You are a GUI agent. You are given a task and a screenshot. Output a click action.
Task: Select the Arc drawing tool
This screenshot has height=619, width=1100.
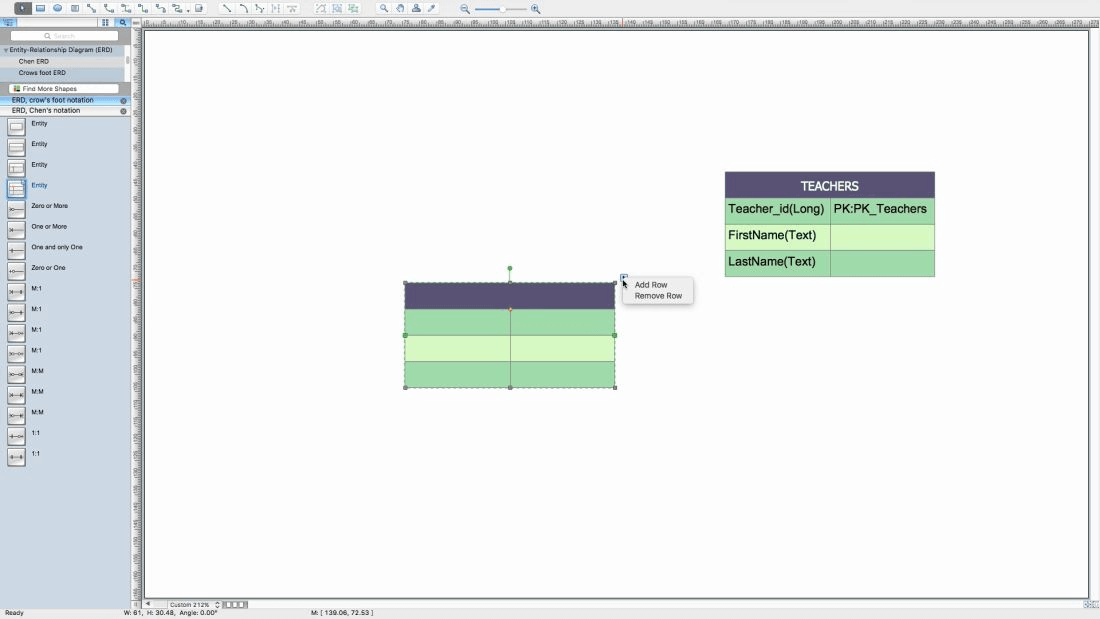click(x=243, y=8)
